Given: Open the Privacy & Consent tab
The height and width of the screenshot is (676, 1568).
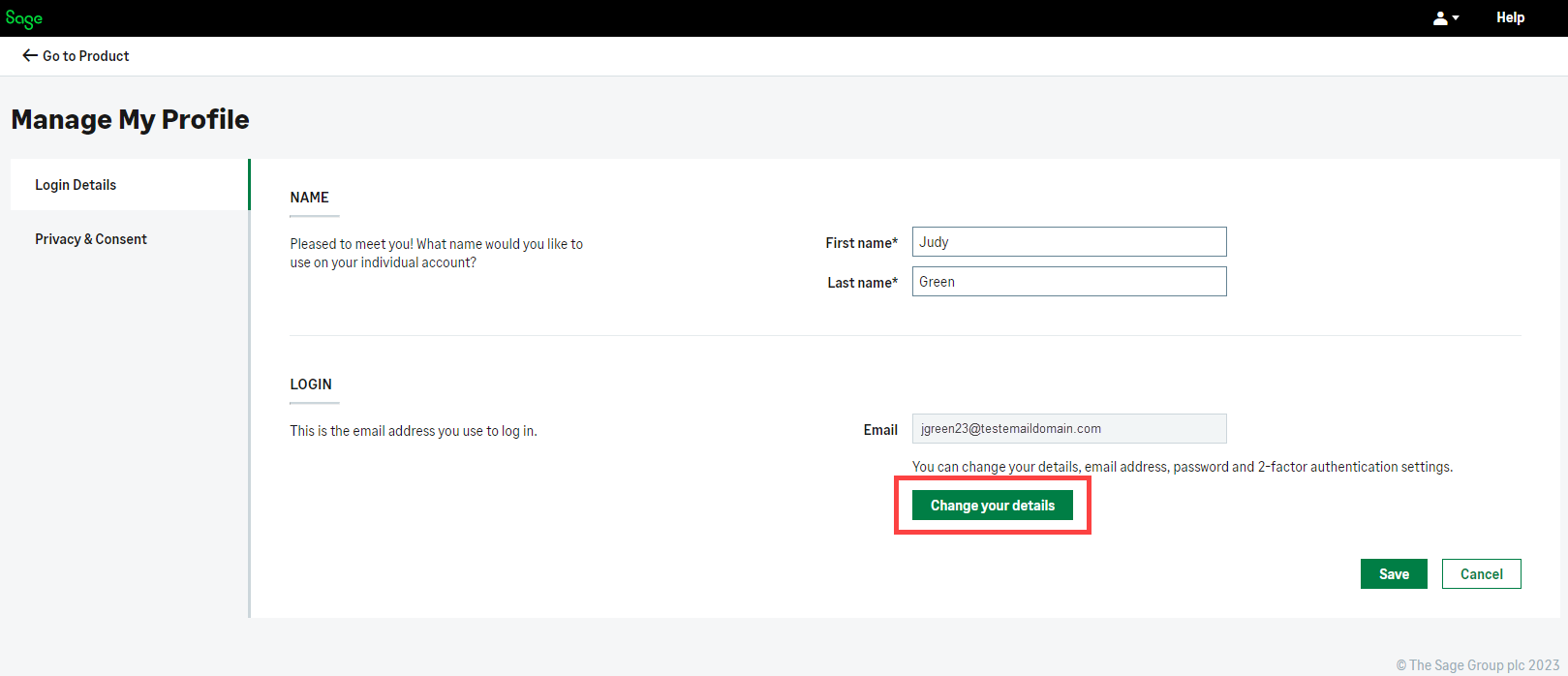Looking at the screenshot, I should (91, 239).
